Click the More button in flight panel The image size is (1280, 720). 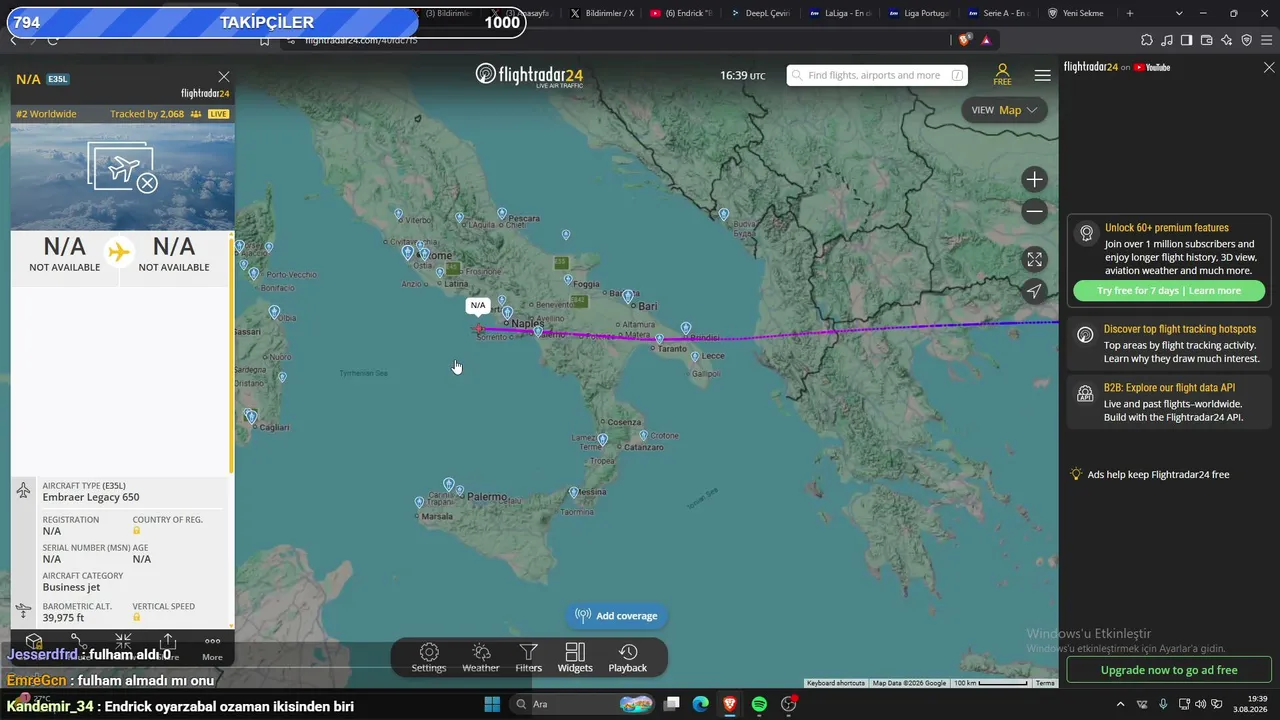pos(212,648)
